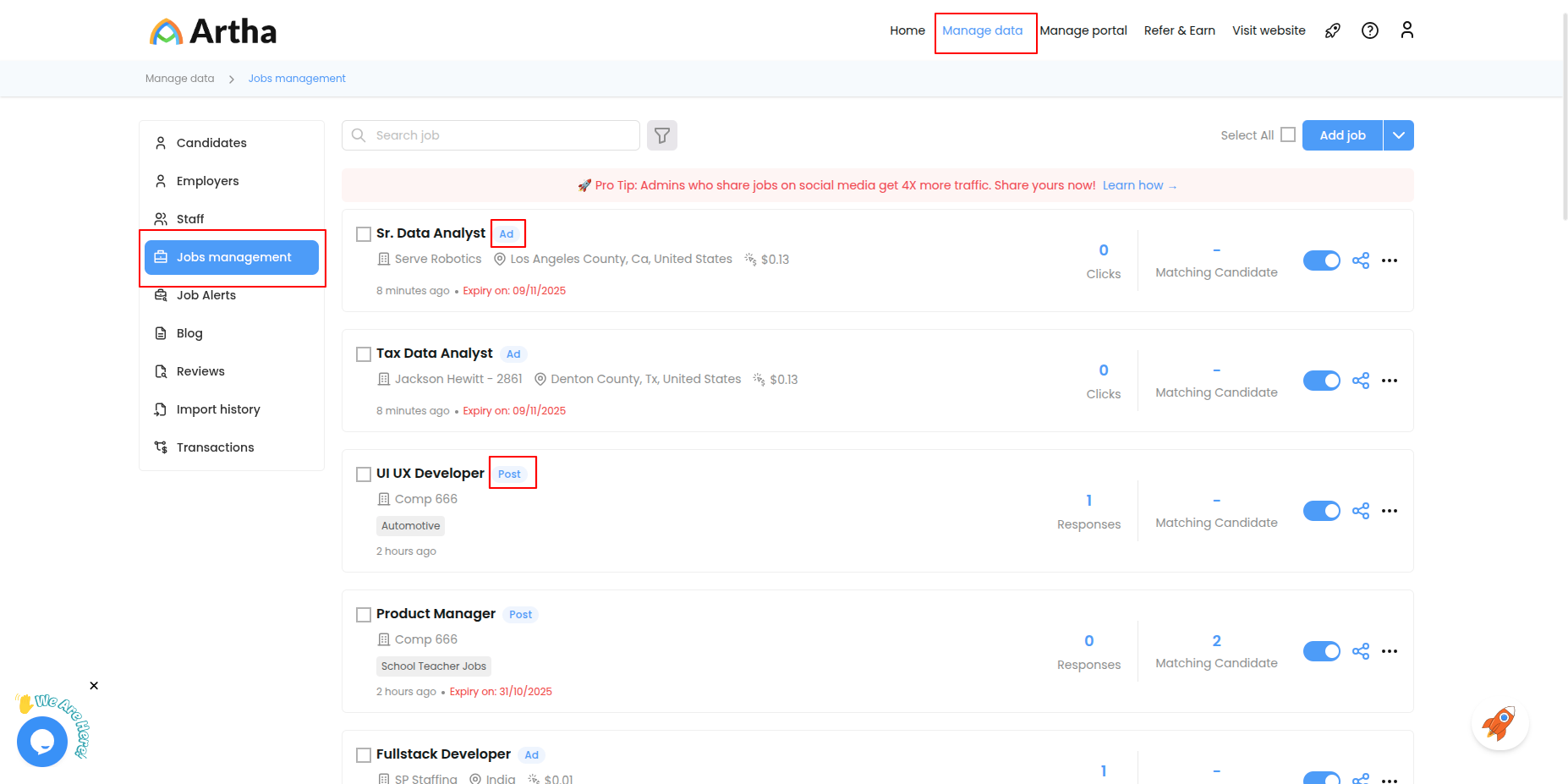Toggle off the Product Manager job switch
The height and width of the screenshot is (784, 1568).
1321,651
